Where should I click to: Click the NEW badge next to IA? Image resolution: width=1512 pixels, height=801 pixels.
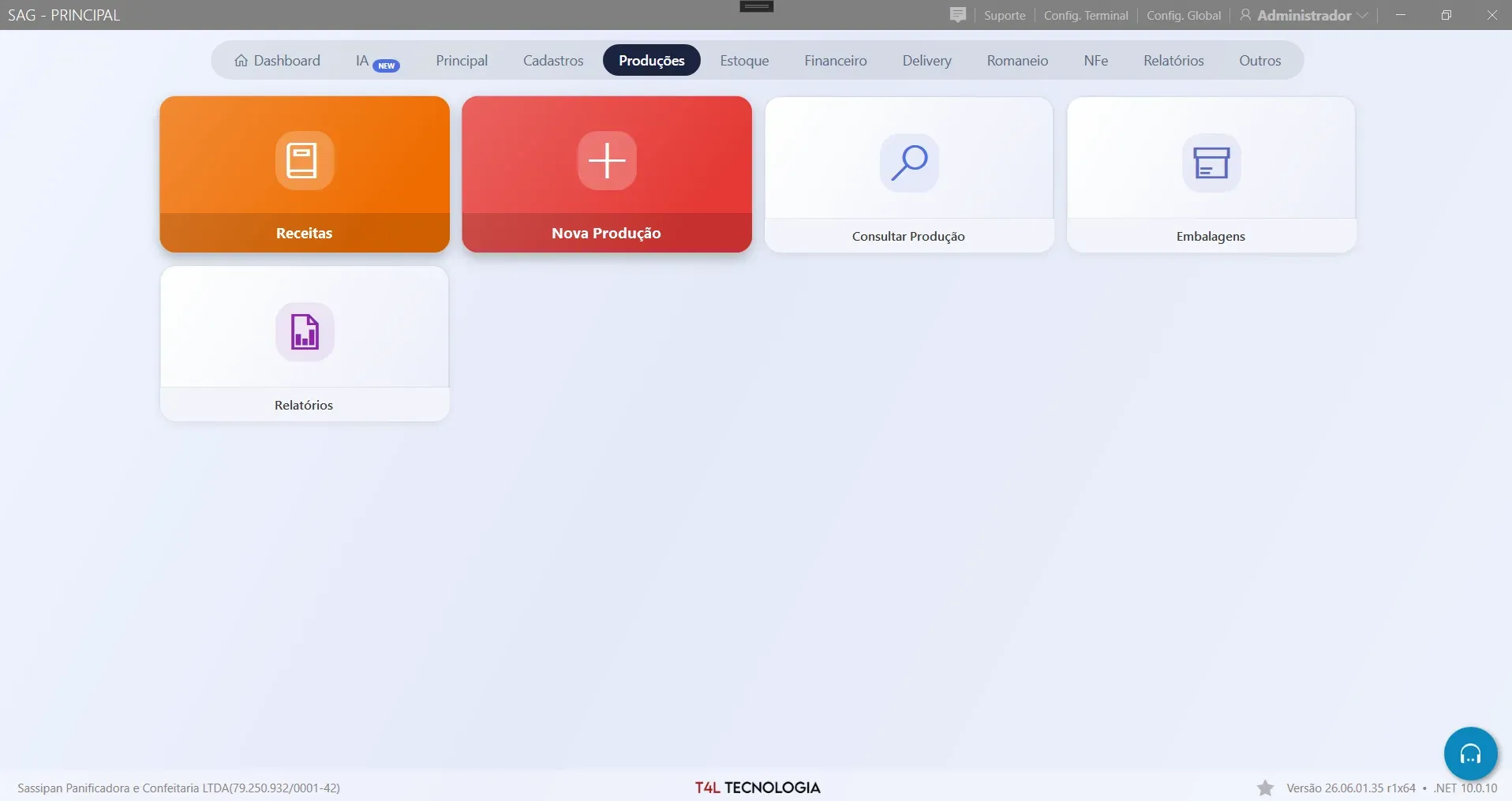click(386, 66)
